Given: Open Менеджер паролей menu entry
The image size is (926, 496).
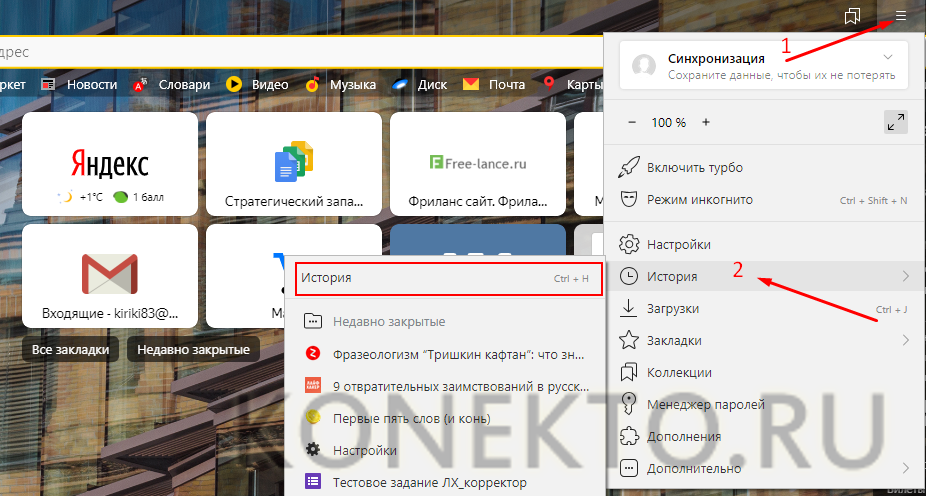Looking at the screenshot, I should (765, 404).
